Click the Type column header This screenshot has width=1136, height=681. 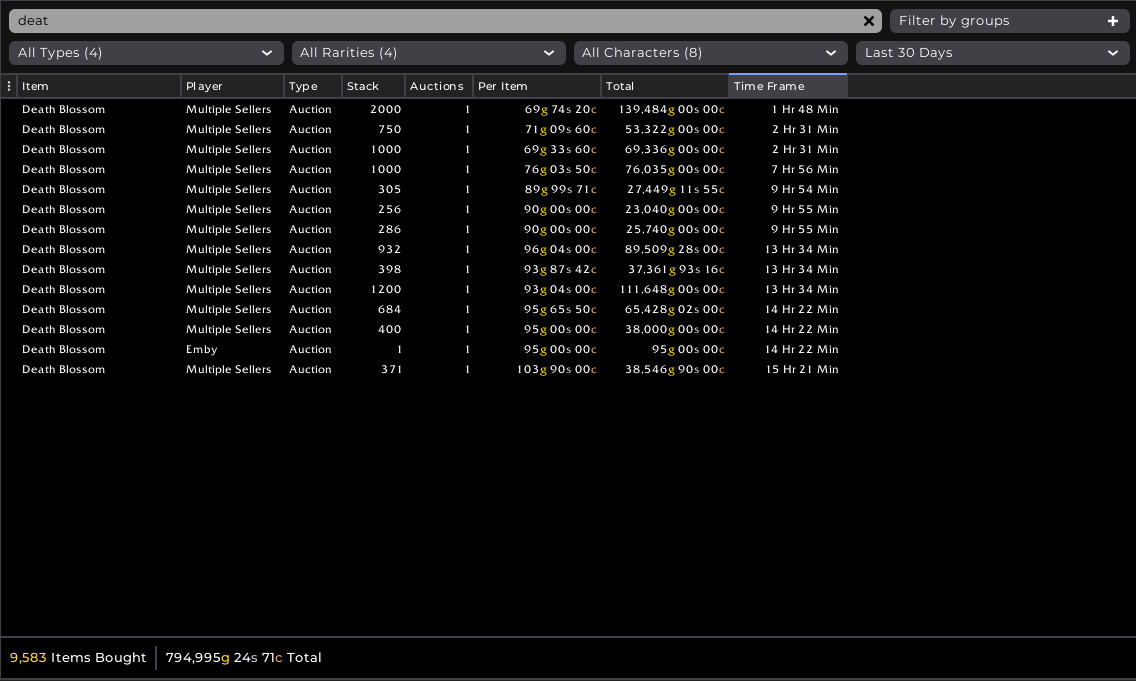(x=312, y=86)
